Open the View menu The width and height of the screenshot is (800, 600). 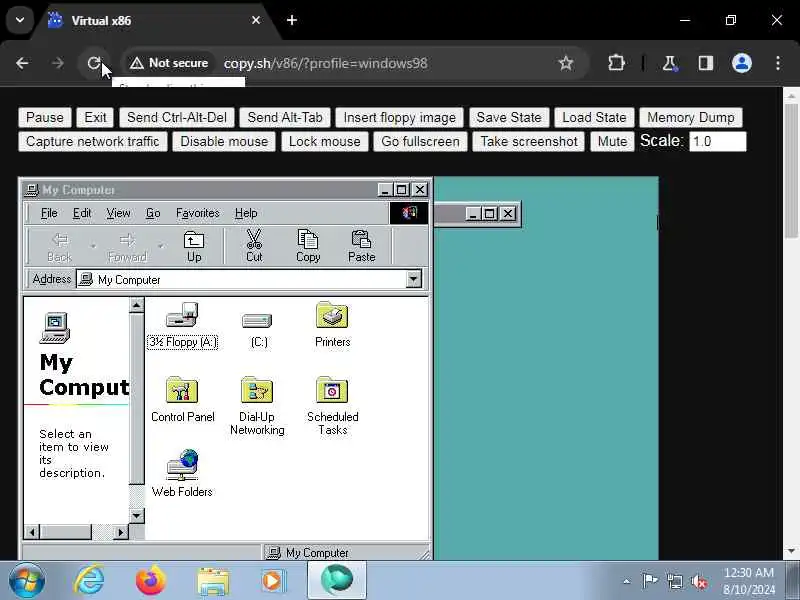coord(118,213)
